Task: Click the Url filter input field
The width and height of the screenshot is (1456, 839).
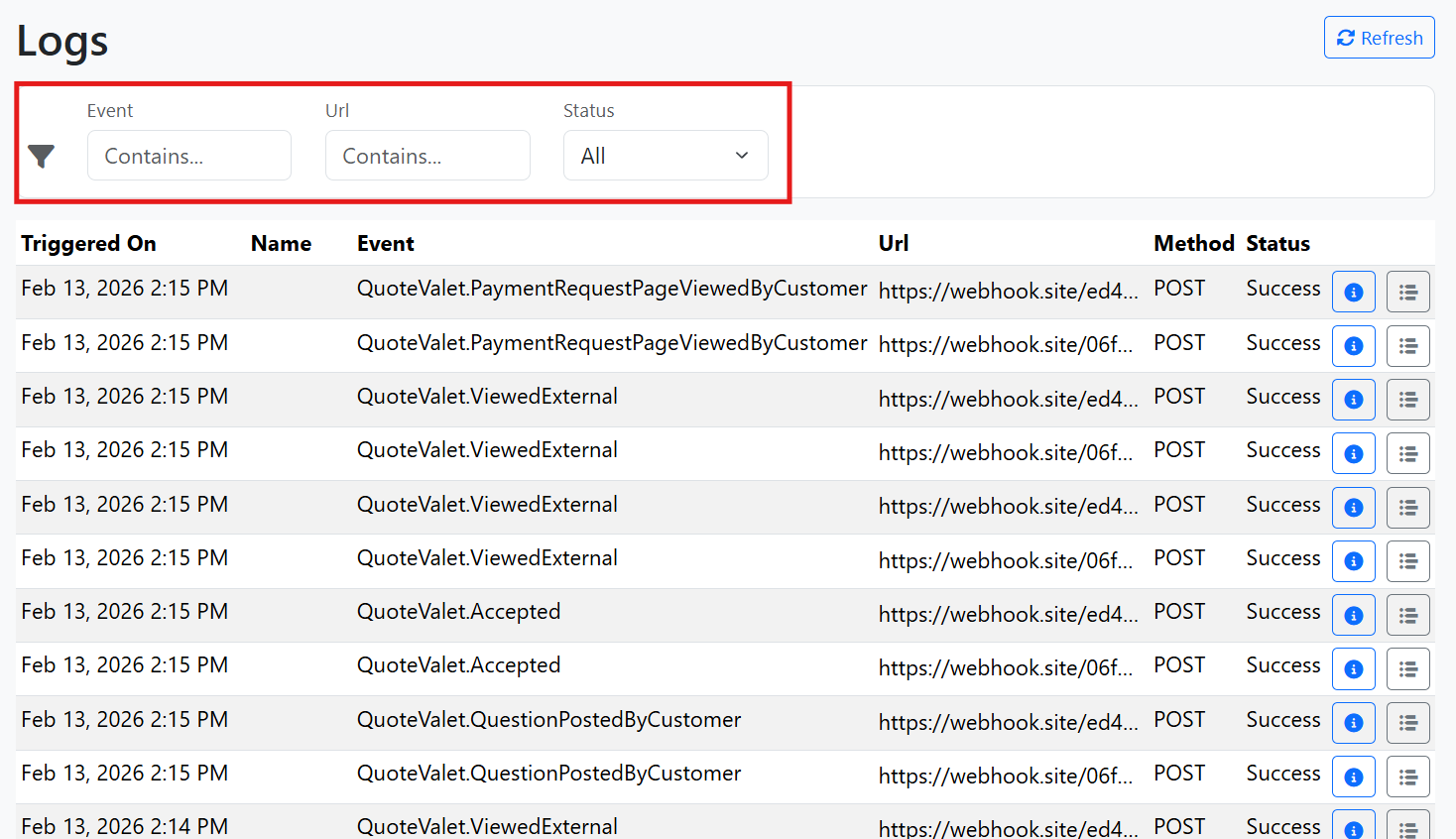Action: (427, 156)
